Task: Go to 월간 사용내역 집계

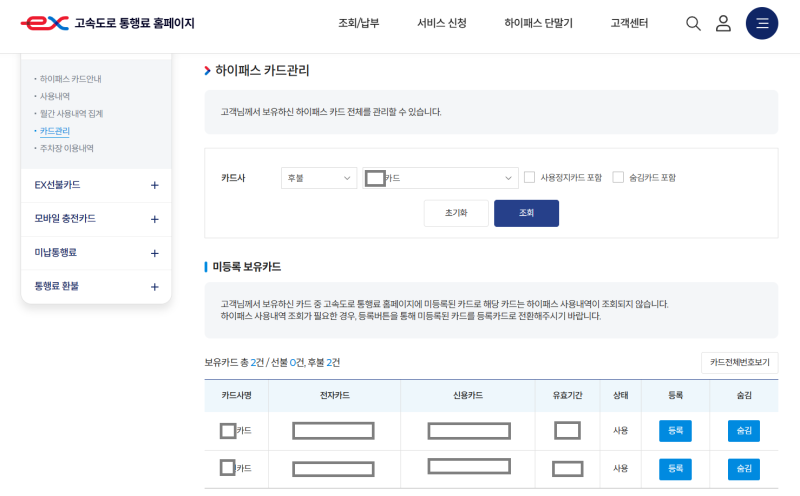Action: pyautogui.click(x=71, y=113)
